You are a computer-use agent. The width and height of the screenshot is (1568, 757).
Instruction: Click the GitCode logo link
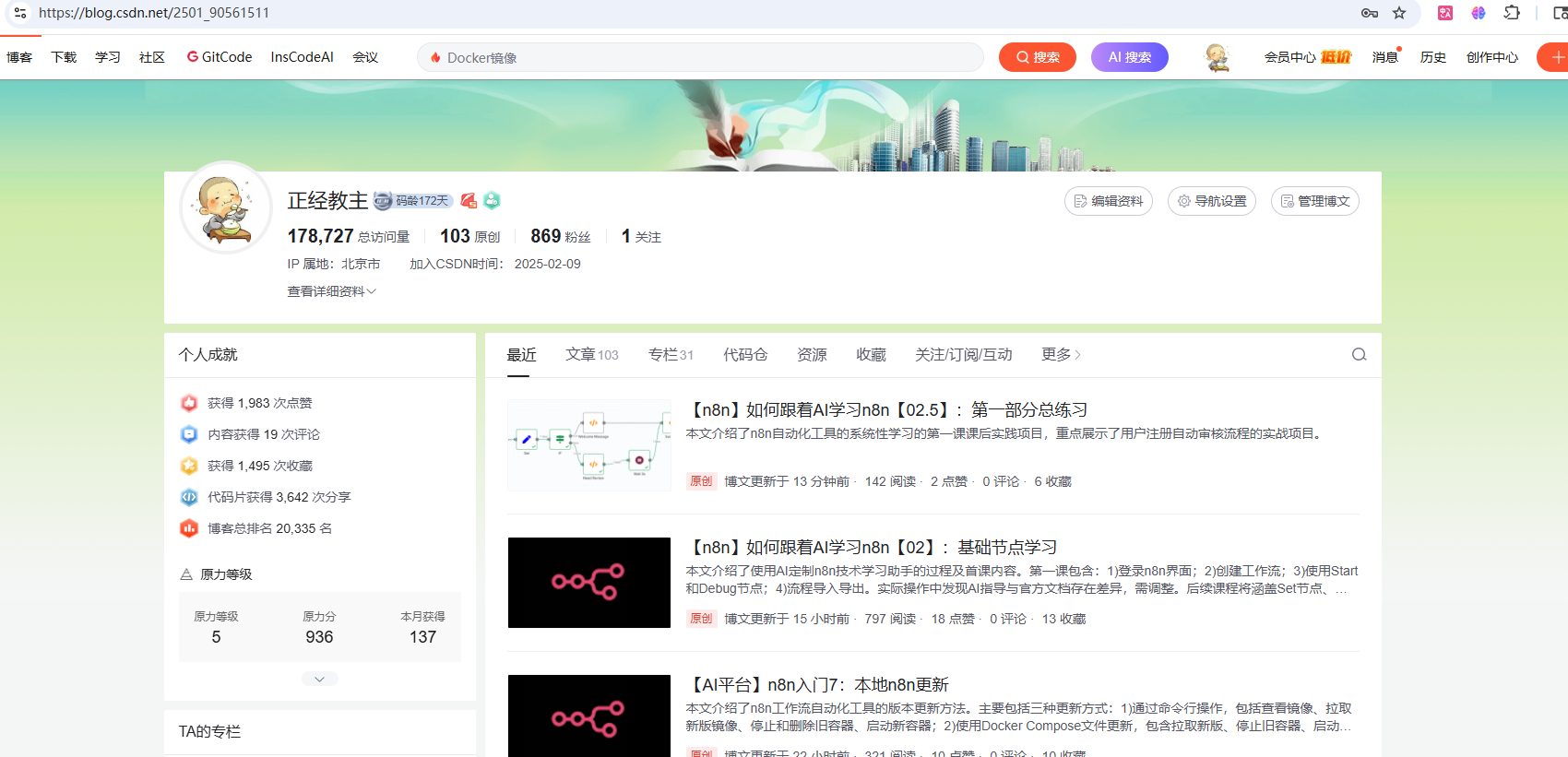[x=220, y=57]
